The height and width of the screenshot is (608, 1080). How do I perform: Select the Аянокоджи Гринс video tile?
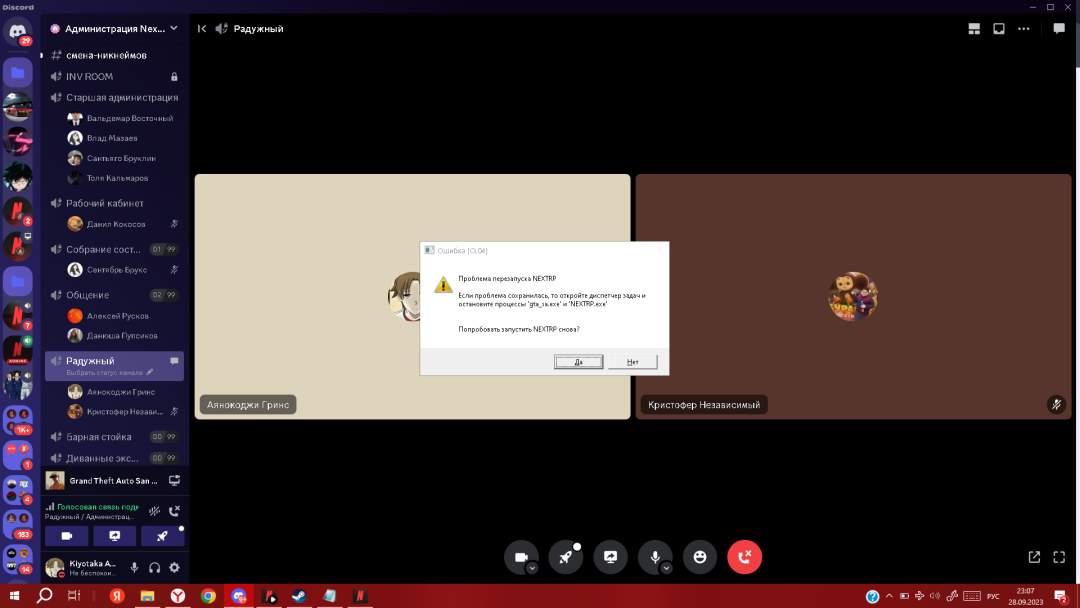point(412,296)
